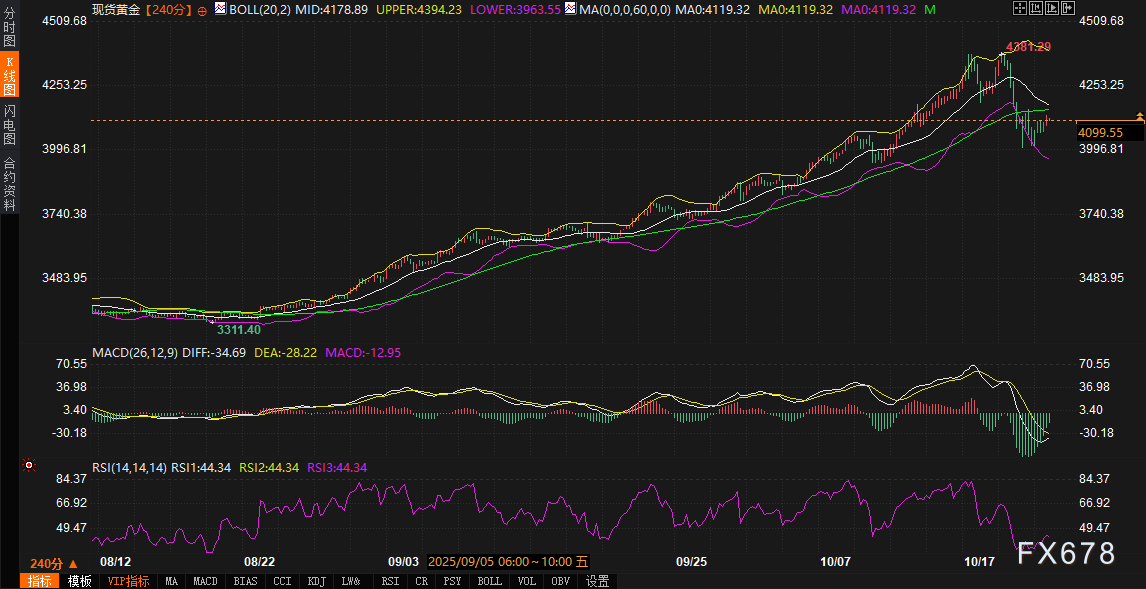Click the orange circle icon beside 240分
1146x589 pixels.
click(x=203, y=9)
